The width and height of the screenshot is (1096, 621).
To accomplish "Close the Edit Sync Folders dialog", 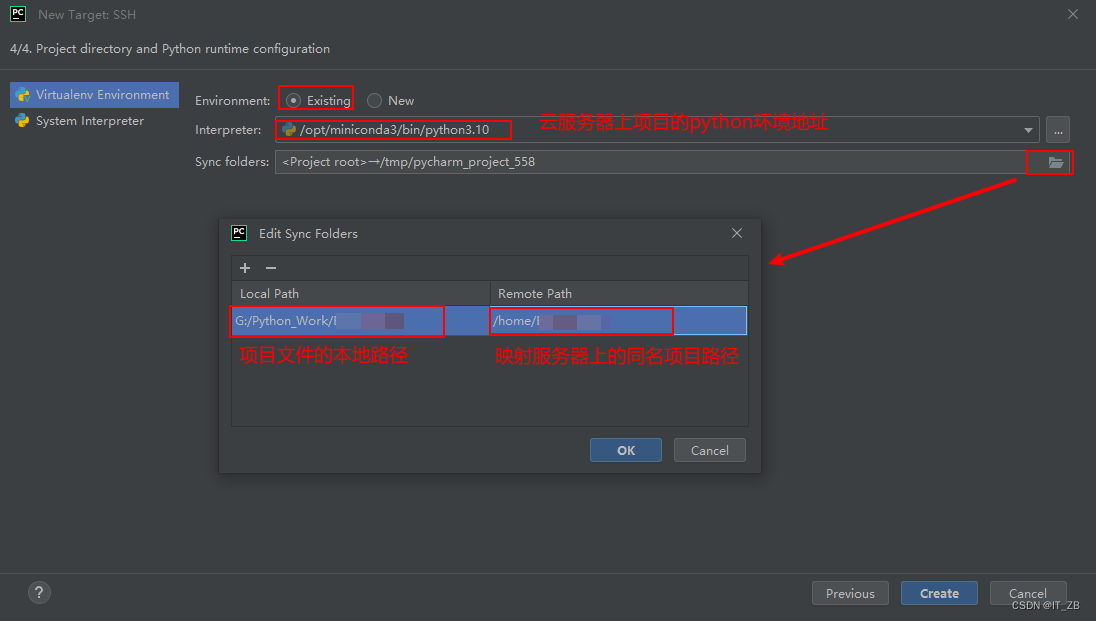I will point(737,233).
